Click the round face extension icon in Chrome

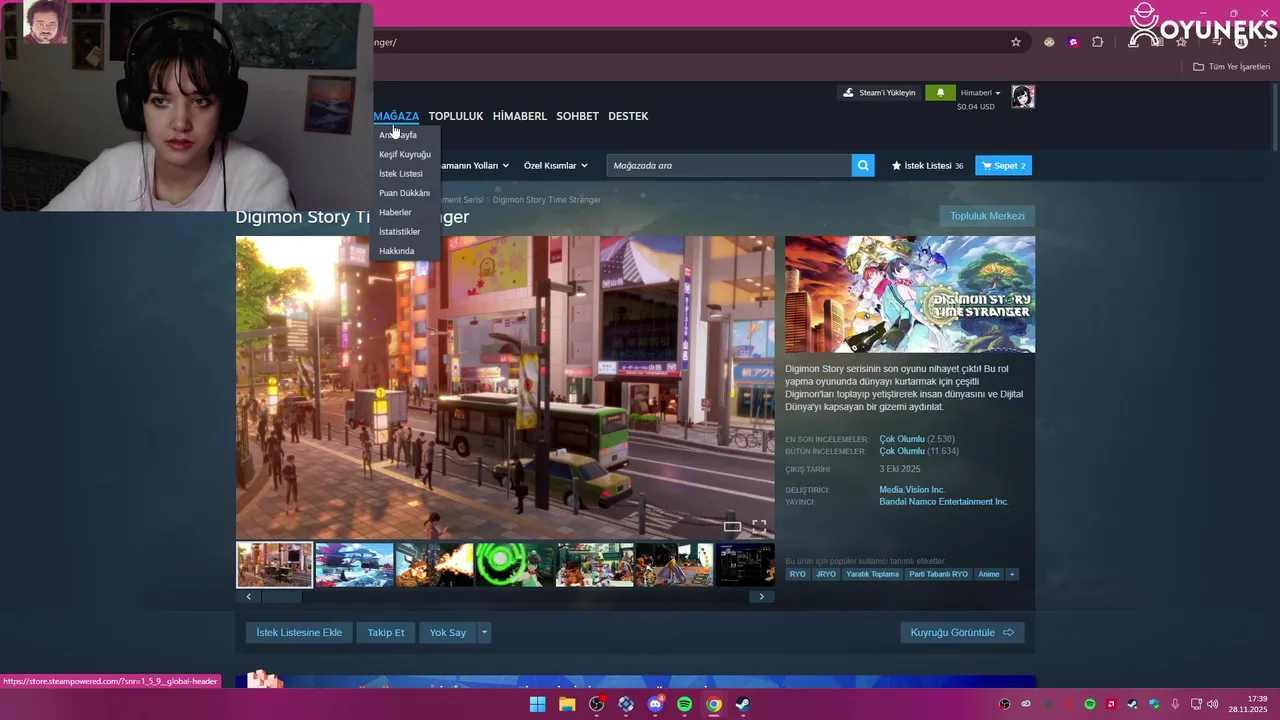pos(1049,42)
